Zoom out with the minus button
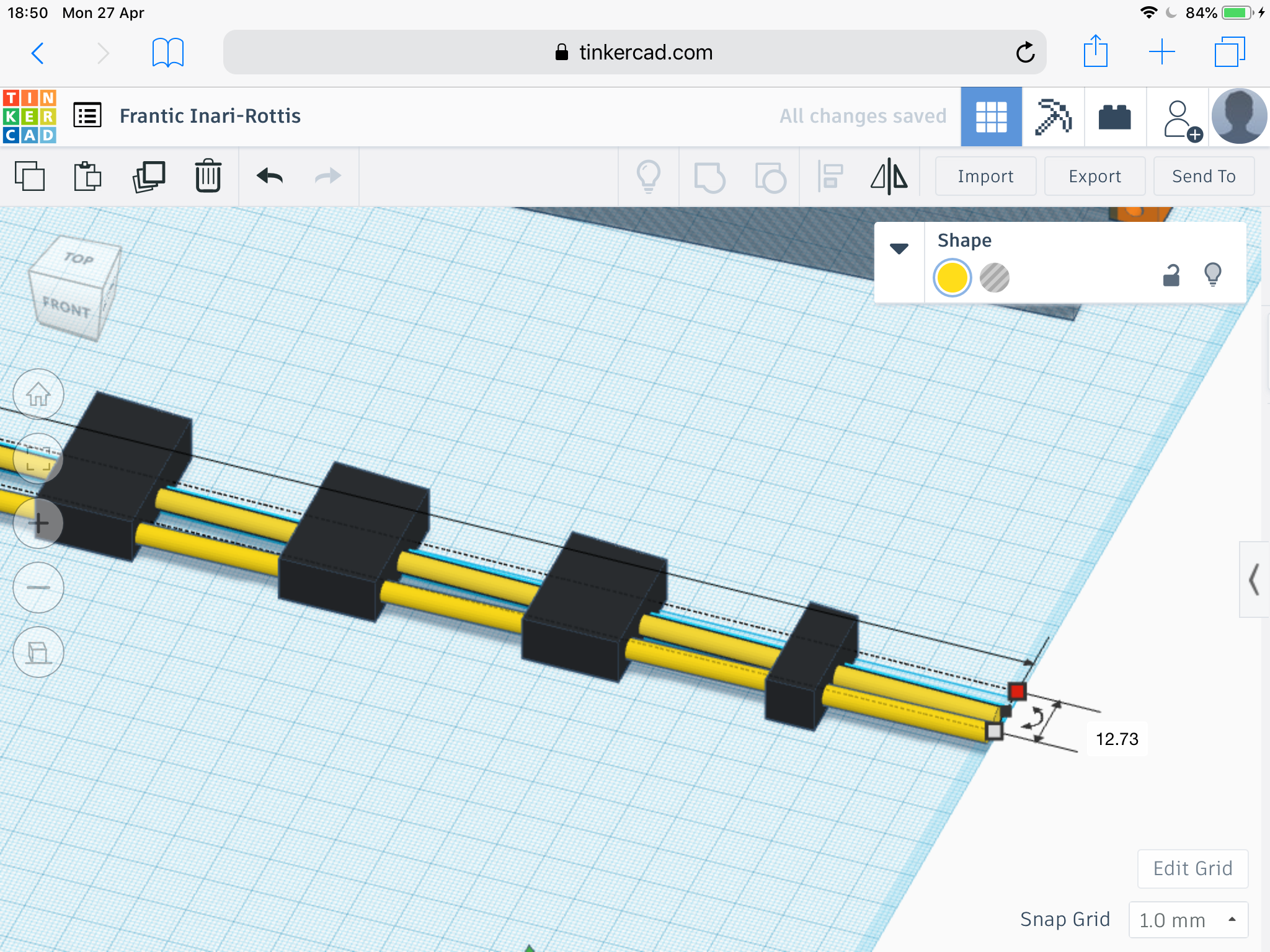The height and width of the screenshot is (952, 1270). pos(38,588)
